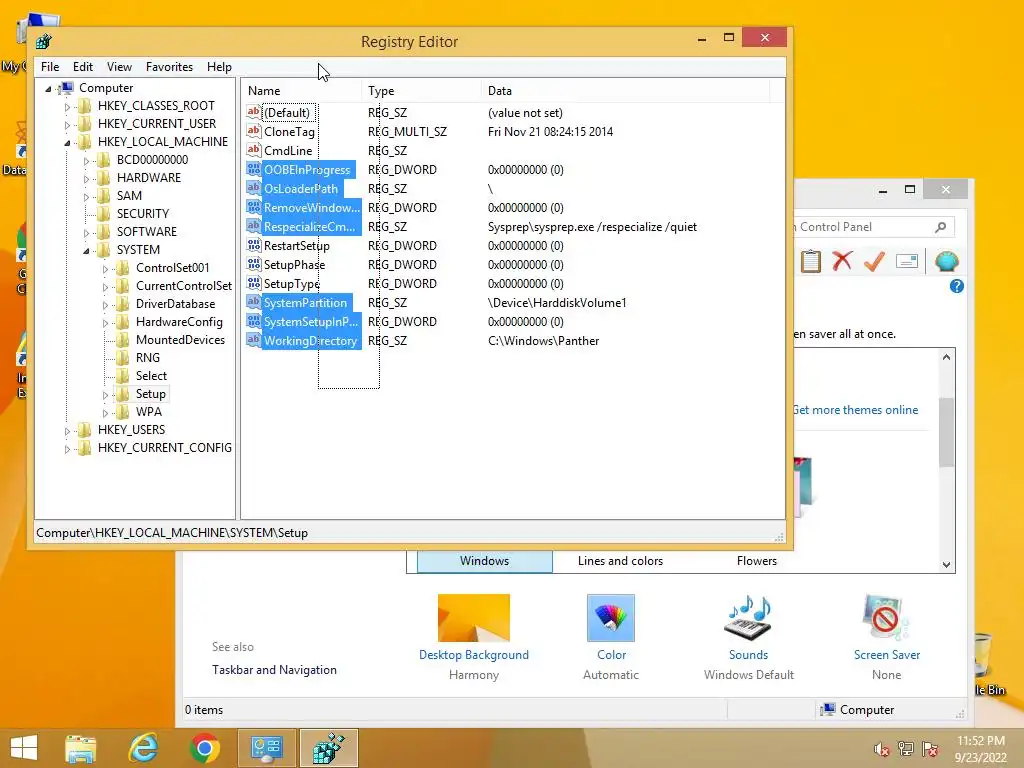Open Taskbar and Navigation link

[274, 669]
